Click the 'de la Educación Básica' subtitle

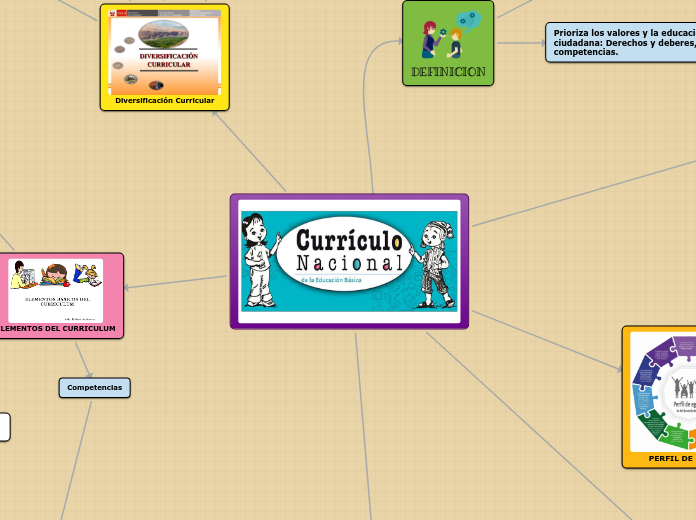(x=331, y=280)
